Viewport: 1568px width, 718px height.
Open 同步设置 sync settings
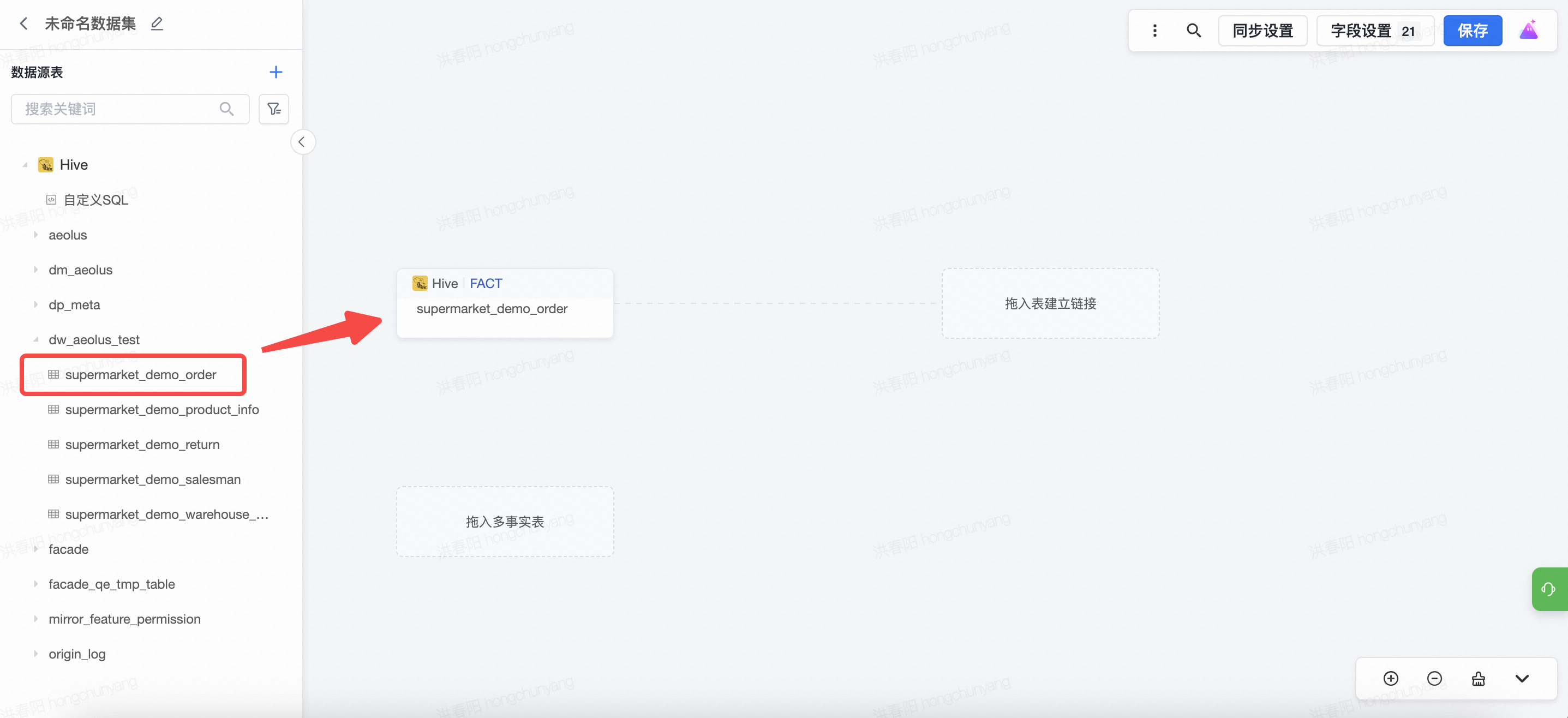1262,31
